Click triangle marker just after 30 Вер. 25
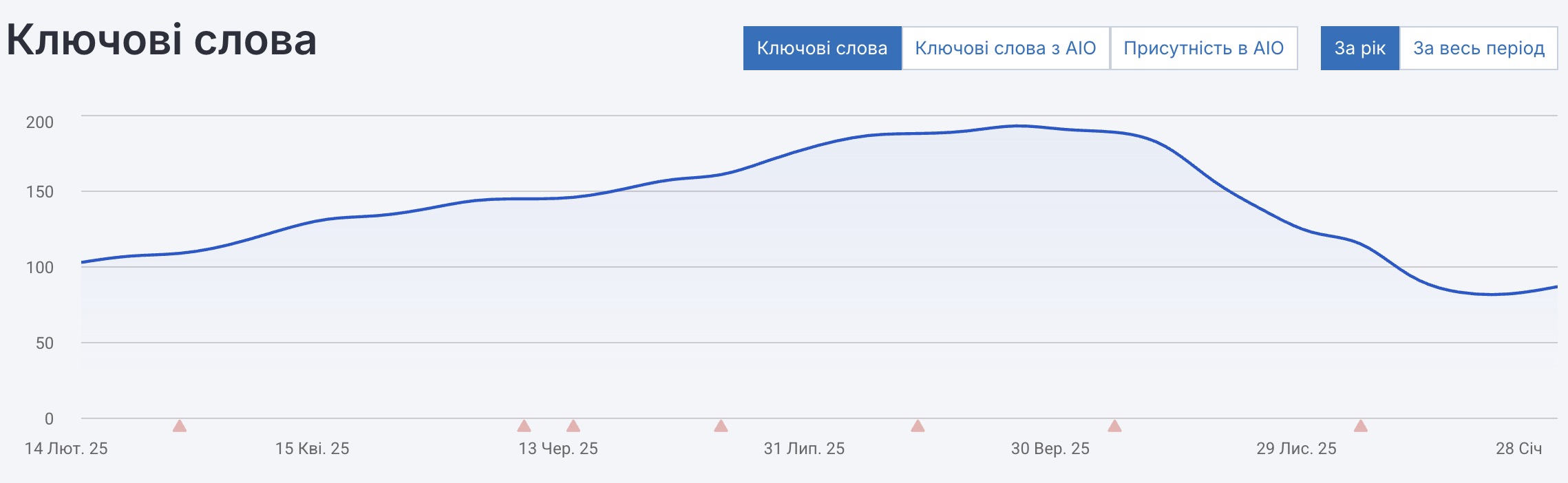The image size is (1568, 483). (1114, 426)
